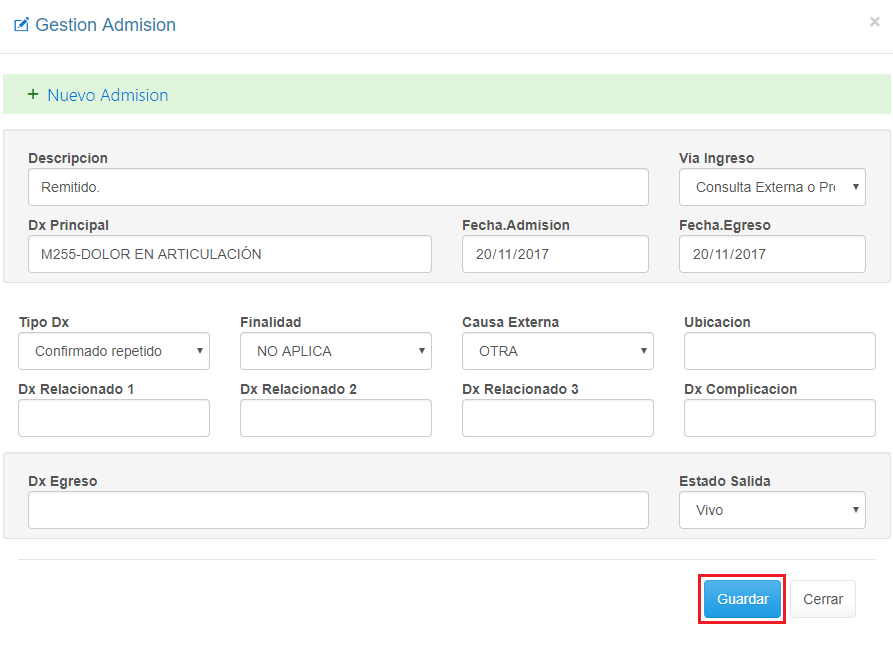
Task: Open the Finalidad dropdown
Action: (x=336, y=351)
